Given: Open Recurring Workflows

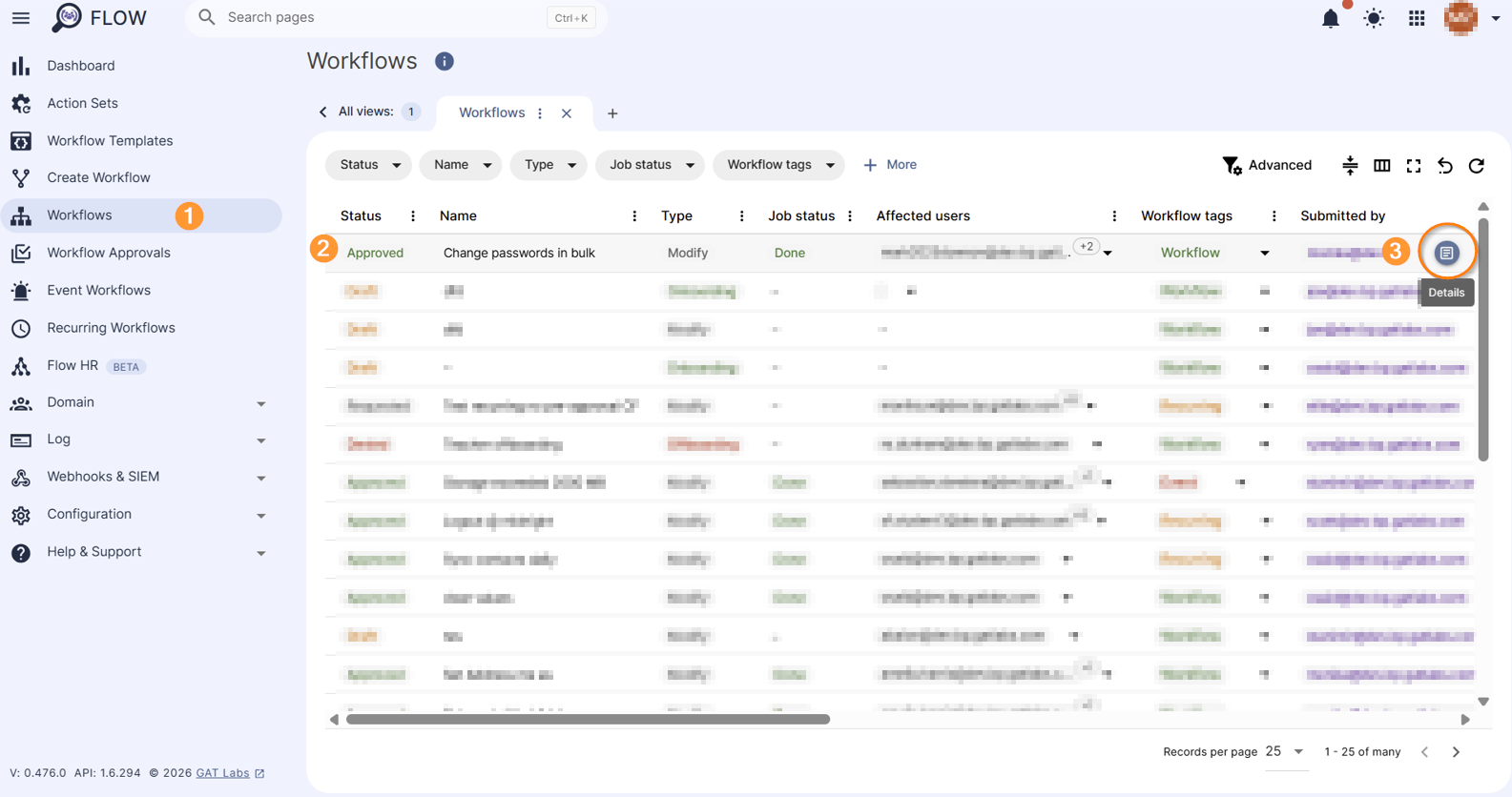Looking at the screenshot, I should [141, 328].
